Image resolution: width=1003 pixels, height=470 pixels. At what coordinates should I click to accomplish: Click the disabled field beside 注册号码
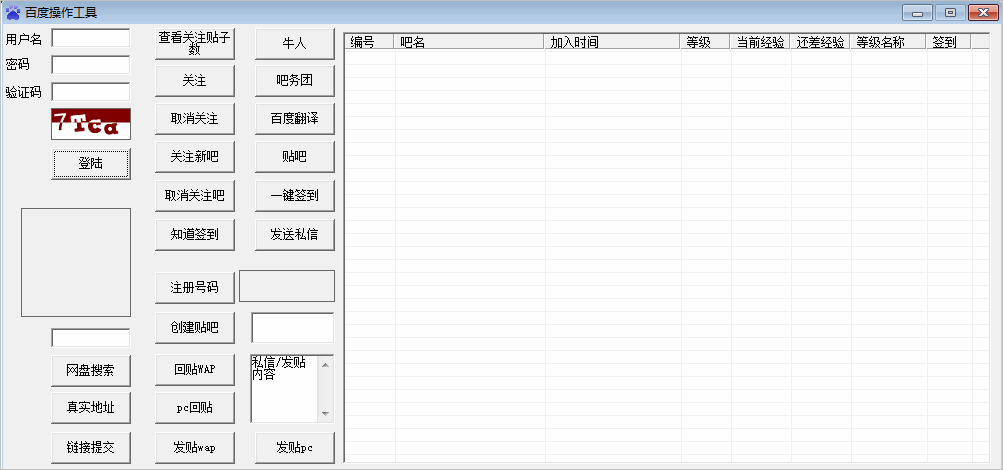[287, 286]
